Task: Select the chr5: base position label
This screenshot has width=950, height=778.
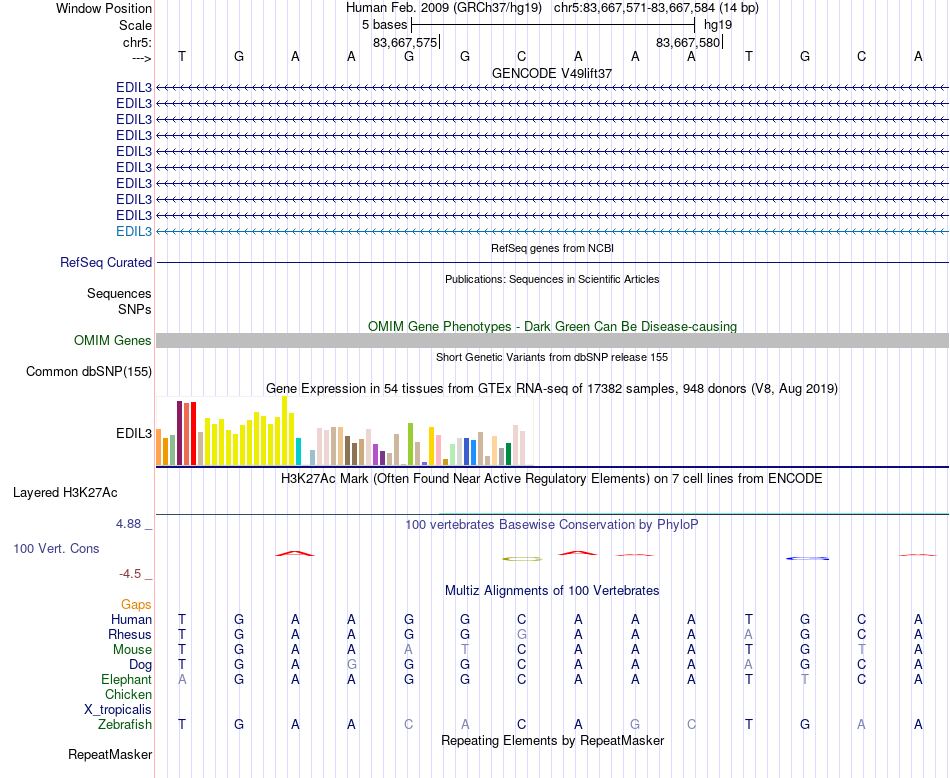Action: tap(137, 42)
